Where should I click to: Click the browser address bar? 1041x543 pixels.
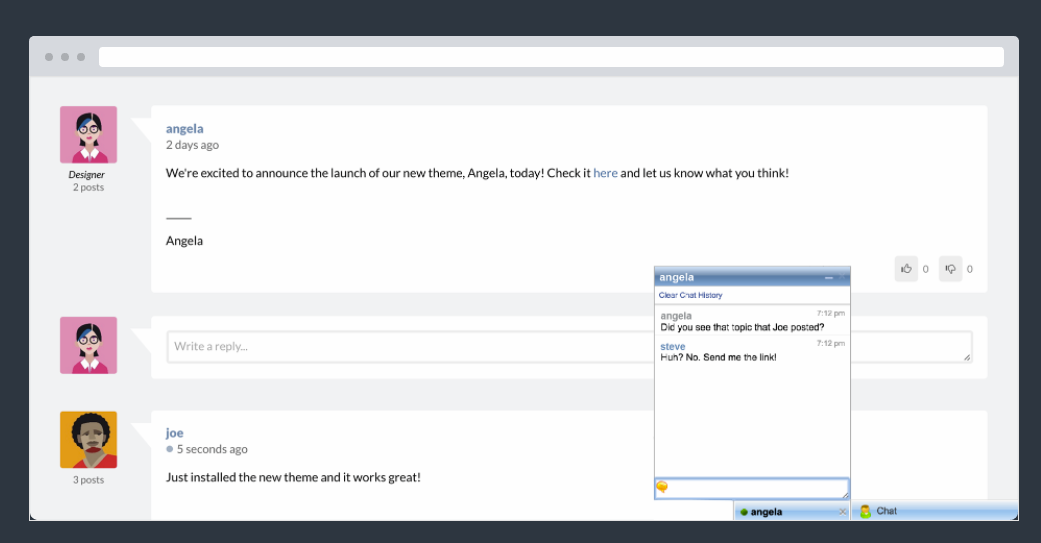click(551, 57)
